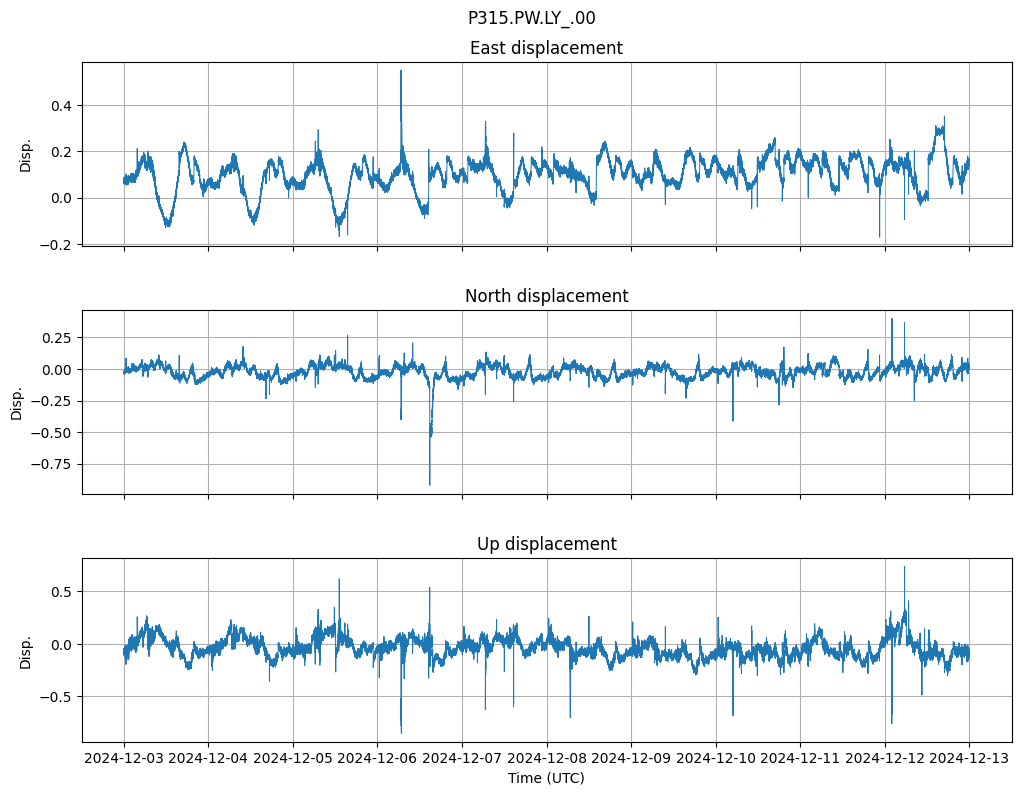Viewport: 1021px width, 795px height.
Task: Click the East plot's Disp. y-axis label
Action: [26, 155]
